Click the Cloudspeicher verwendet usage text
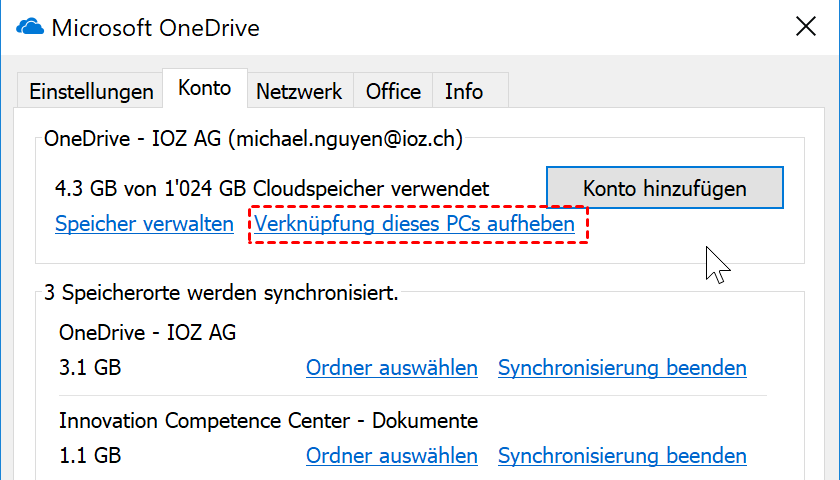 click(x=274, y=187)
